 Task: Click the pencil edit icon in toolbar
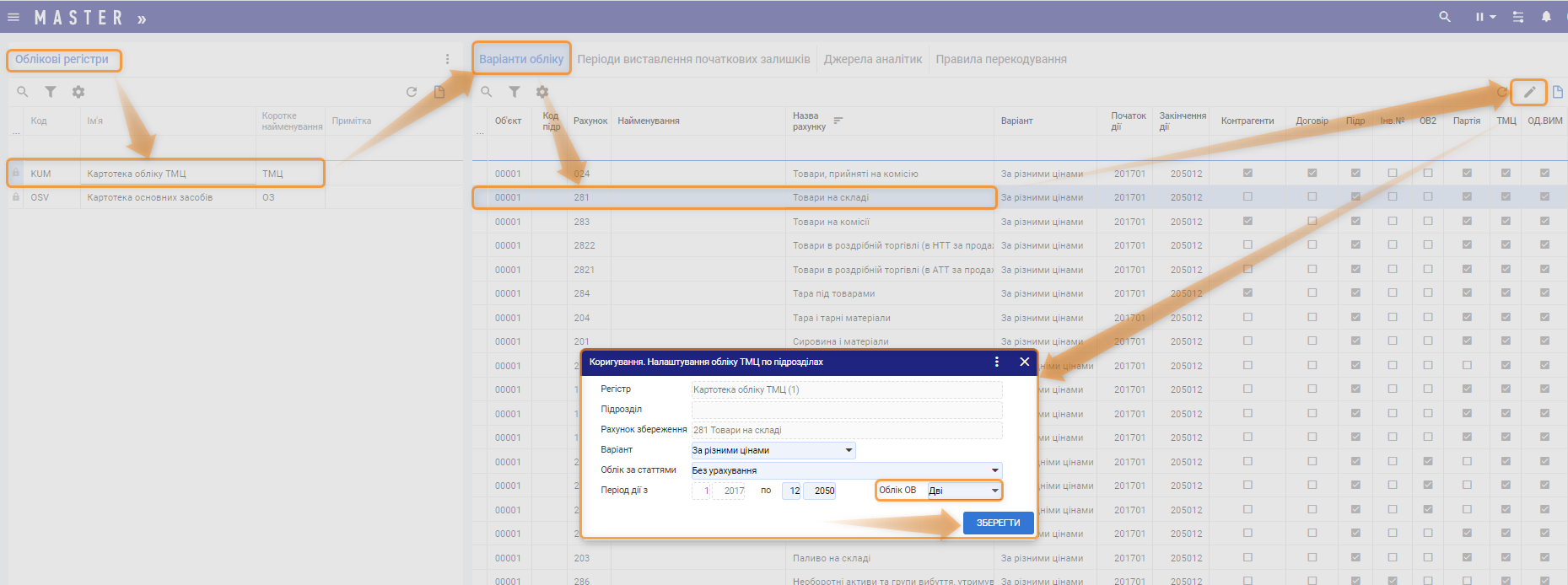pyautogui.click(x=1529, y=92)
